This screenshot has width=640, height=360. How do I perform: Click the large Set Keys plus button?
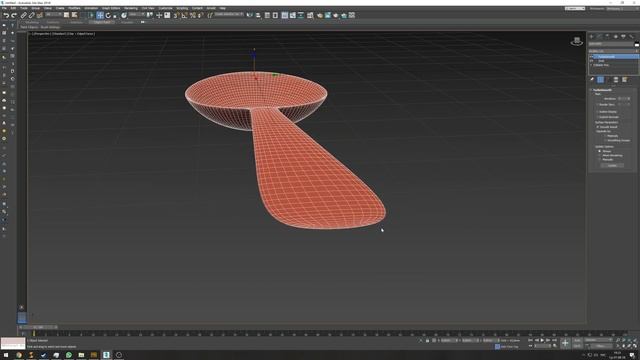[x=565, y=343]
